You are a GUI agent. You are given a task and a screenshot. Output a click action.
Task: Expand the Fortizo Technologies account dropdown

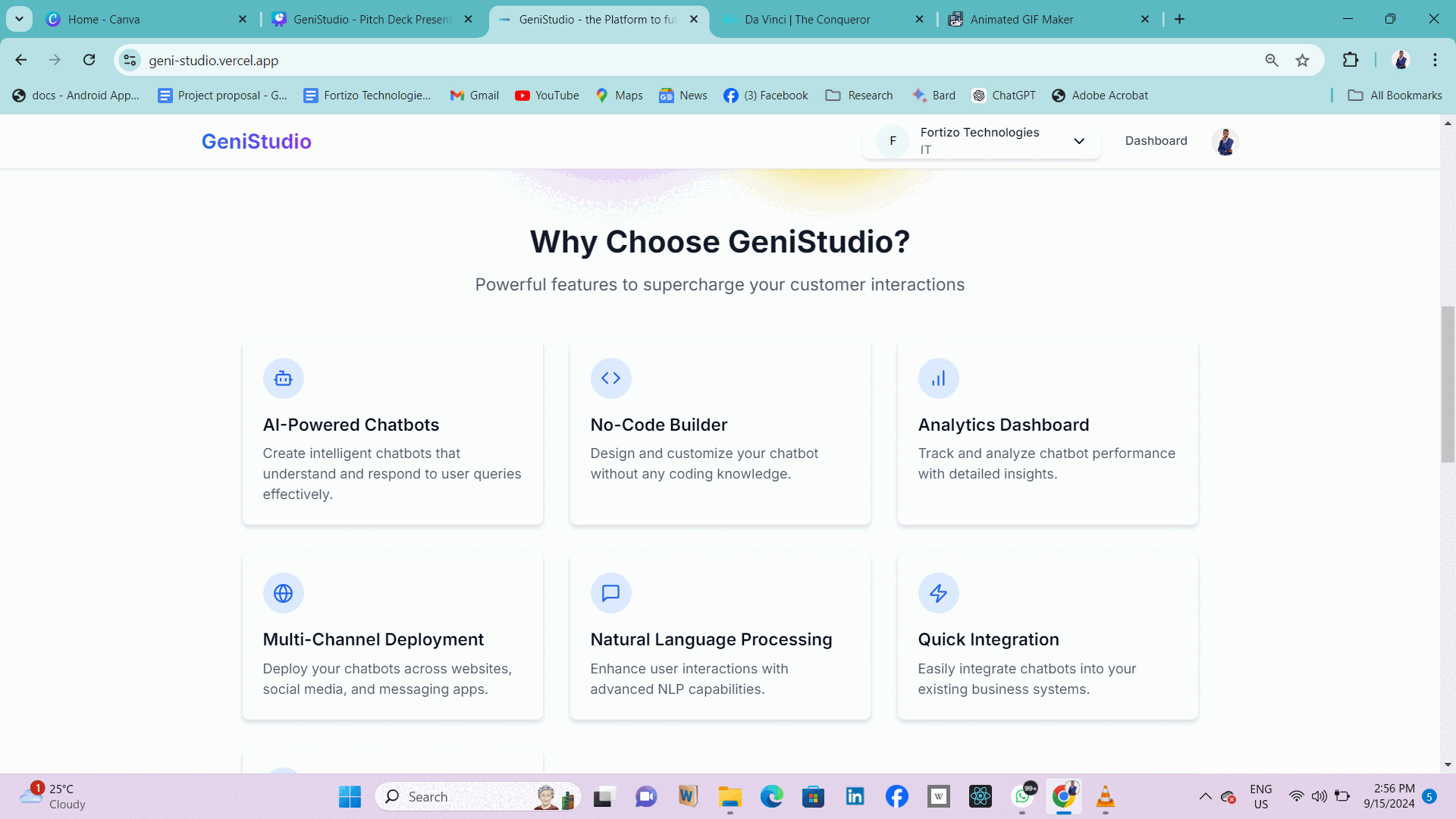pyautogui.click(x=1078, y=141)
